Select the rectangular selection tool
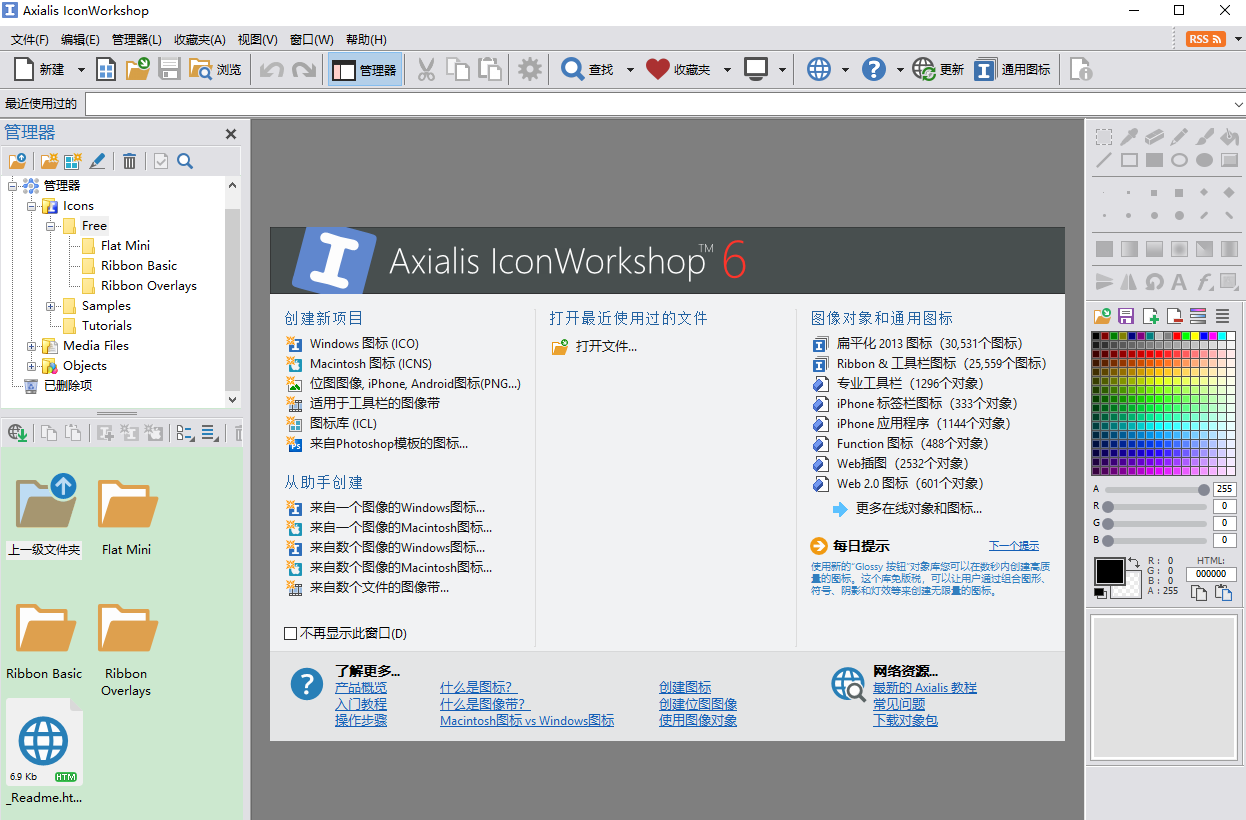The image size is (1246, 820). tap(1104, 137)
